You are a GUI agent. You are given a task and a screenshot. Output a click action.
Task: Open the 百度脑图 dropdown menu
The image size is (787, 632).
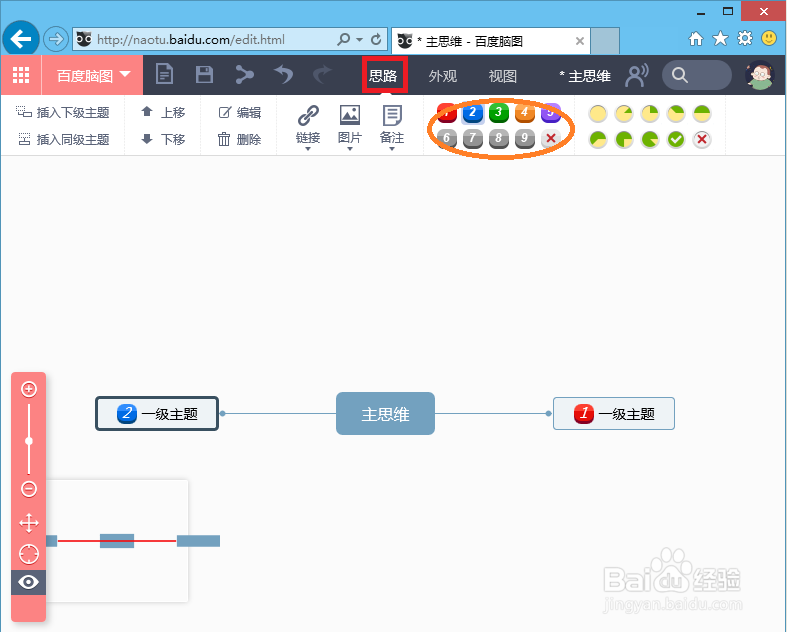pos(93,75)
